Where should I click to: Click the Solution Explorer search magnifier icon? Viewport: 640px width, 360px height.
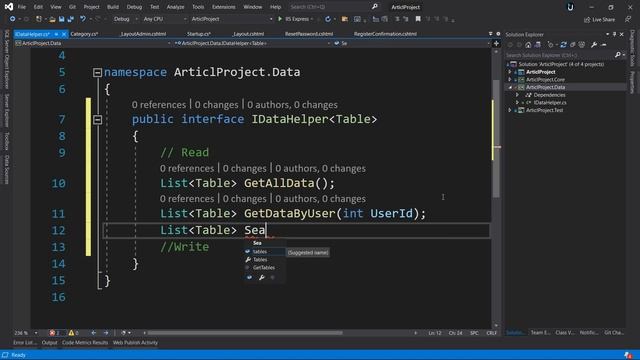click(x=618, y=55)
